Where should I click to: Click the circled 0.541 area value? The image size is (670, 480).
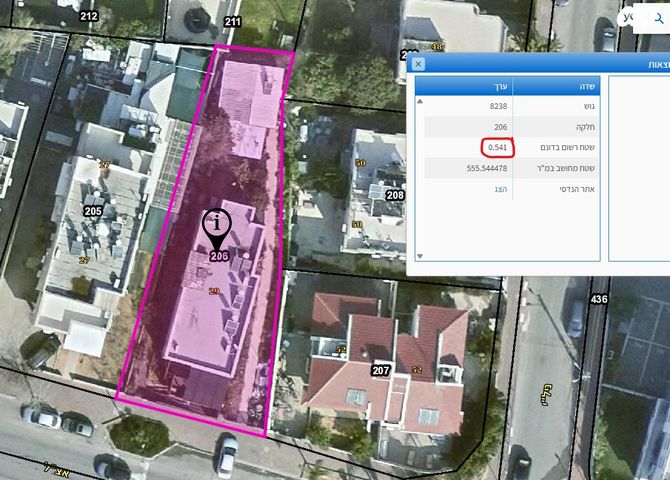point(496,147)
